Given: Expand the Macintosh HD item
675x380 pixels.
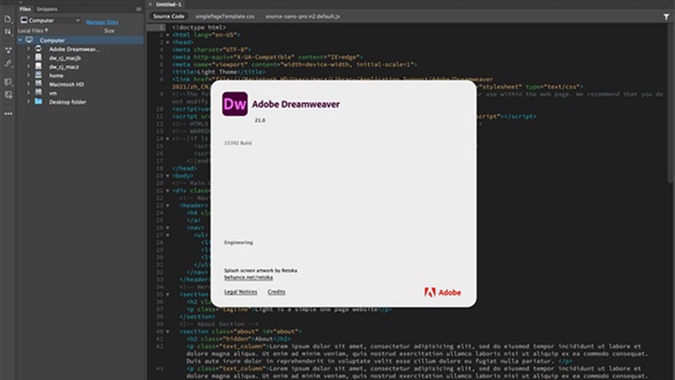Looking at the screenshot, I should click(28, 84).
